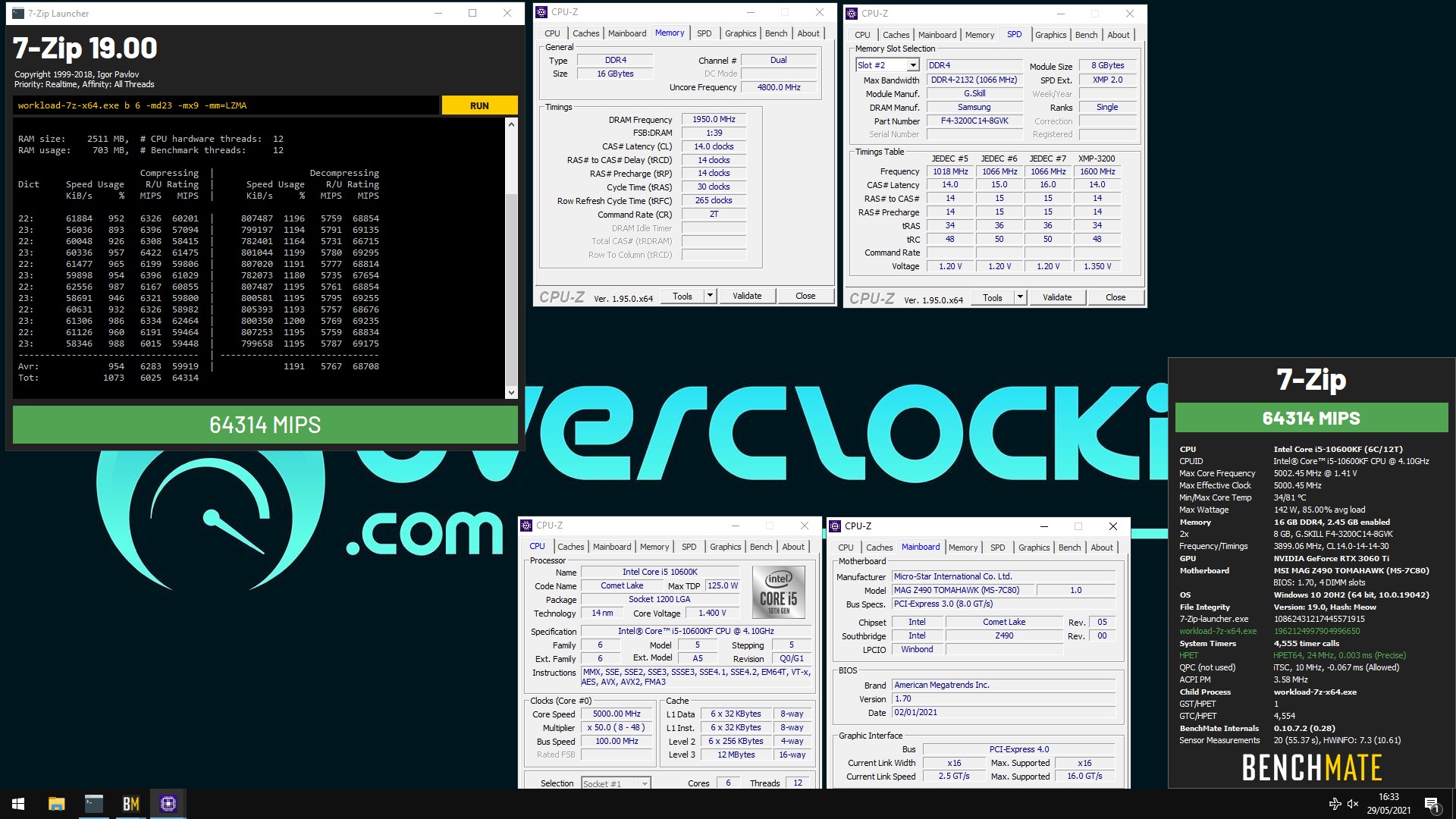Click Uncore Frequency 4800.0 MHz value
The width and height of the screenshot is (1456, 819).
click(x=779, y=87)
